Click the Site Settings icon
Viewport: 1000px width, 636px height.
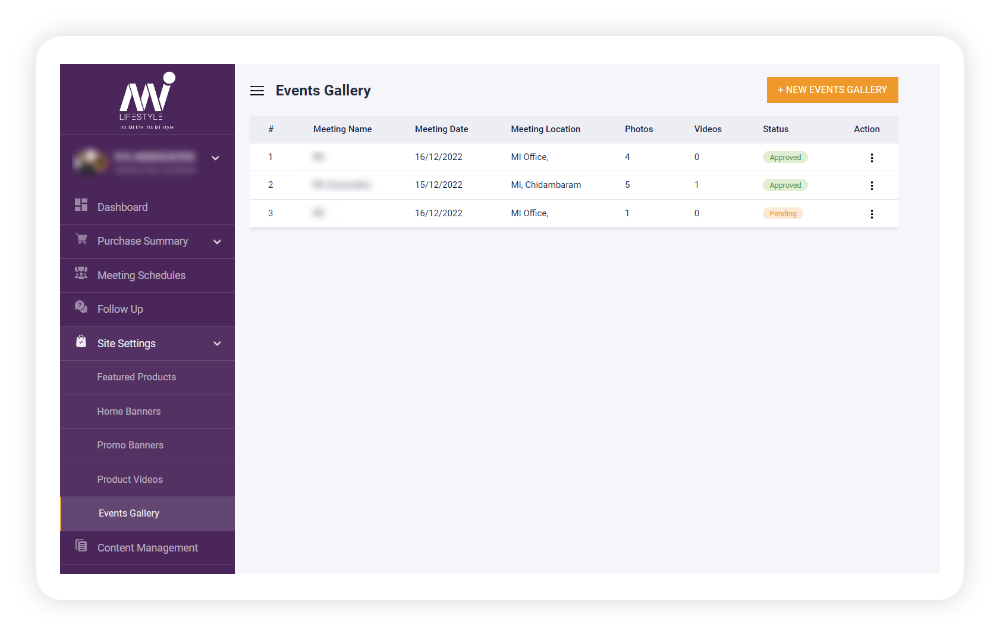(81, 342)
